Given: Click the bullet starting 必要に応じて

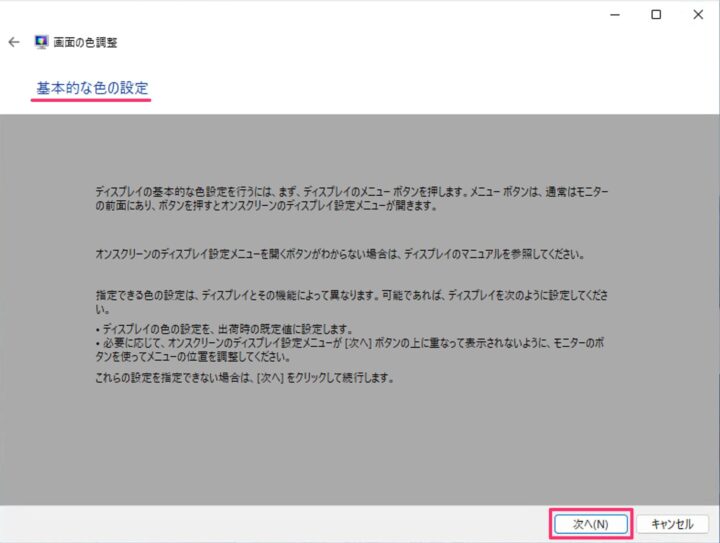Looking at the screenshot, I should point(350,350).
